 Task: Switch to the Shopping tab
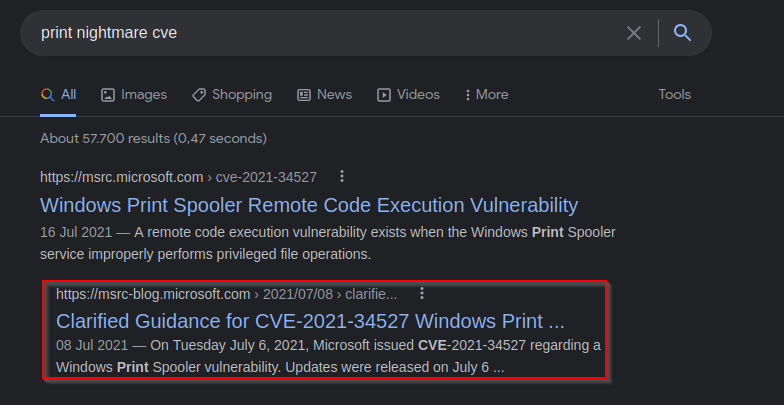click(x=232, y=94)
